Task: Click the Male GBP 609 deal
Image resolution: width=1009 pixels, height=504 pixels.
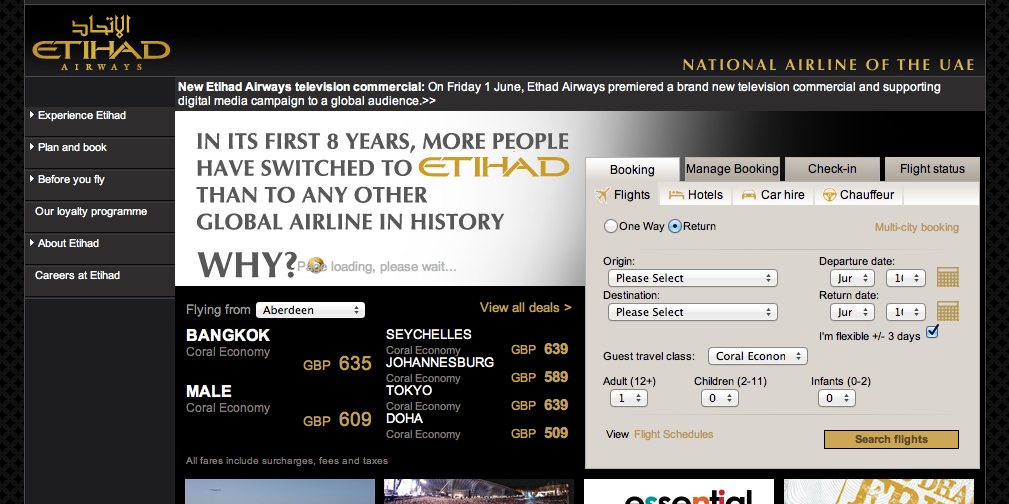Action: tap(279, 406)
